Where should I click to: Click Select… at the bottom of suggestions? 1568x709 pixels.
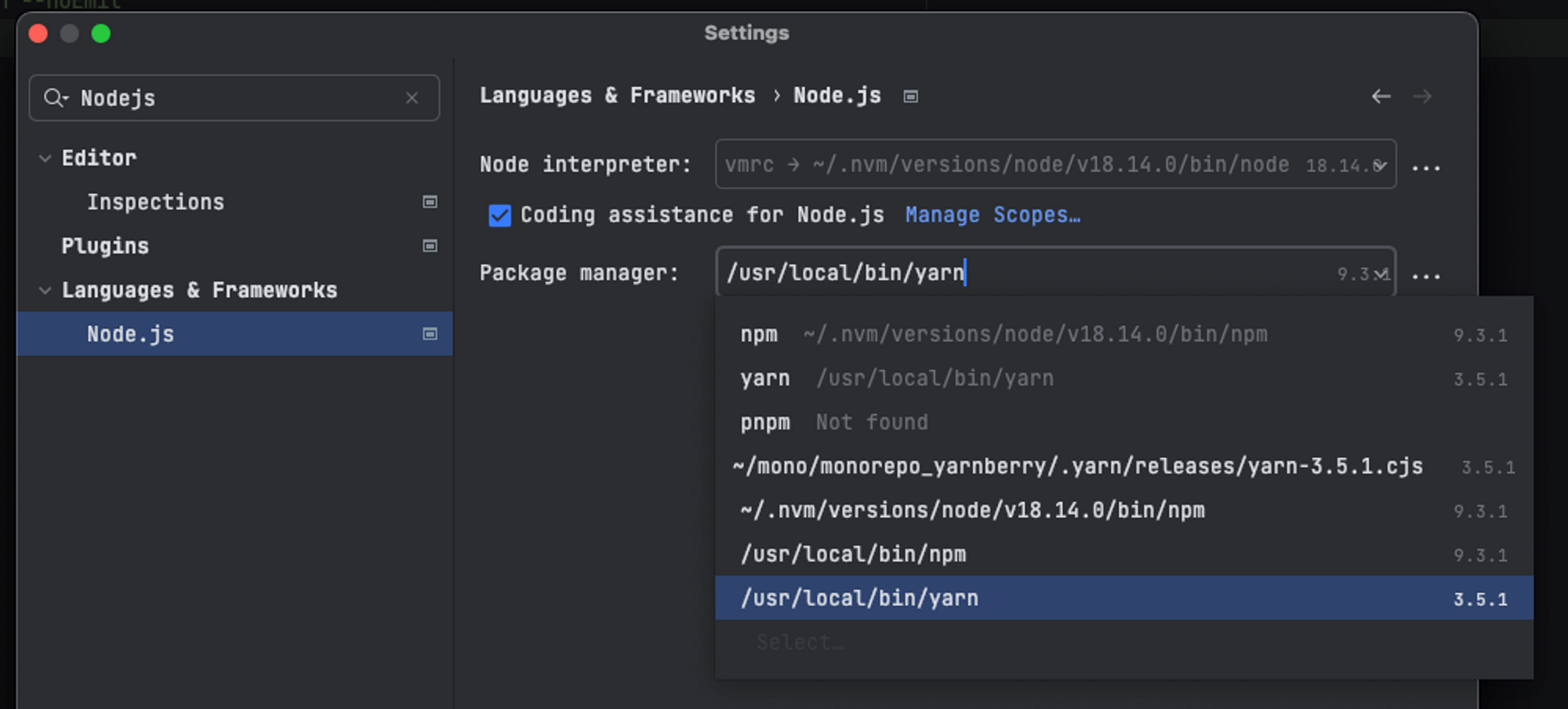click(800, 642)
